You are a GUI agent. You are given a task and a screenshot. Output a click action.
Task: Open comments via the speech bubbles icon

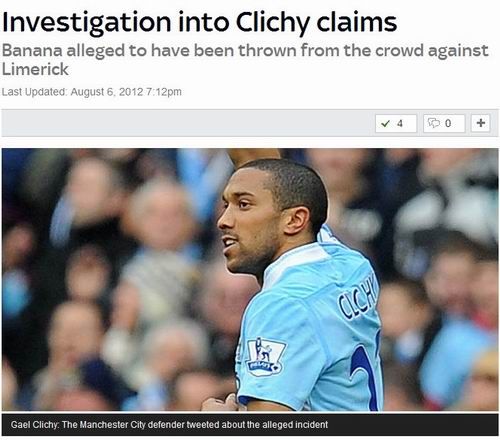(434, 123)
